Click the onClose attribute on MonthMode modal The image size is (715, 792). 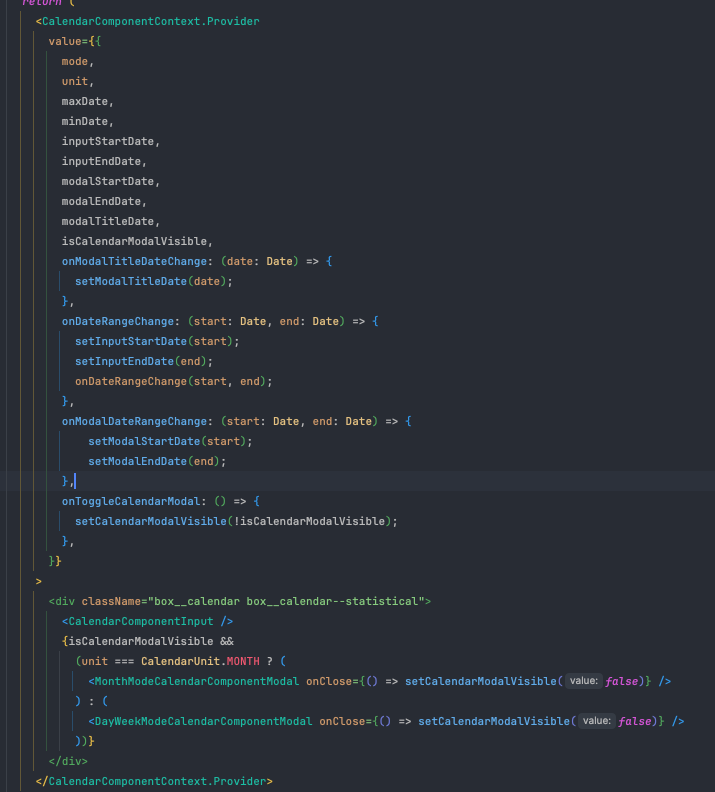pos(329,681)
